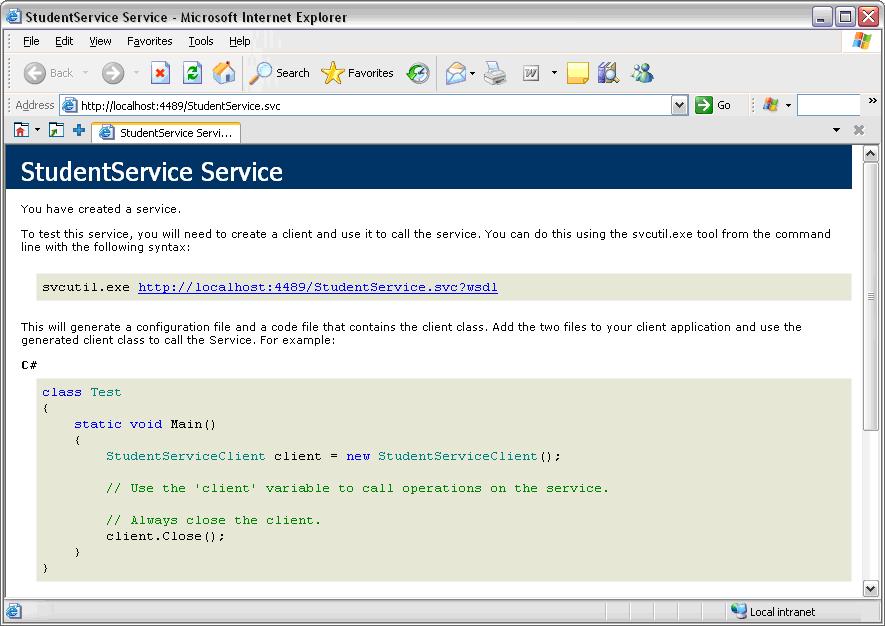Click the Stop loading icon
Image resolution: width=885 pixels, height=626 pixels.
pyautogui.click(x=160, y=73)
